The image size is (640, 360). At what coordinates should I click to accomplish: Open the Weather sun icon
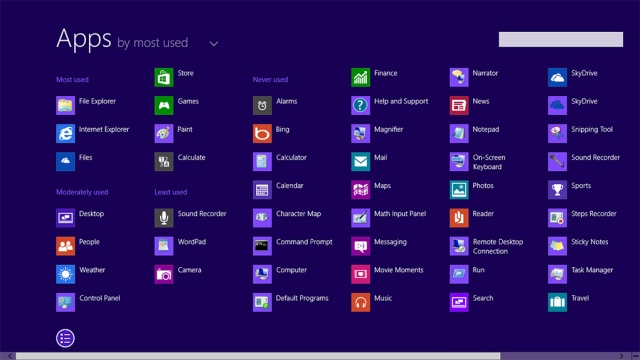(65, 274)
